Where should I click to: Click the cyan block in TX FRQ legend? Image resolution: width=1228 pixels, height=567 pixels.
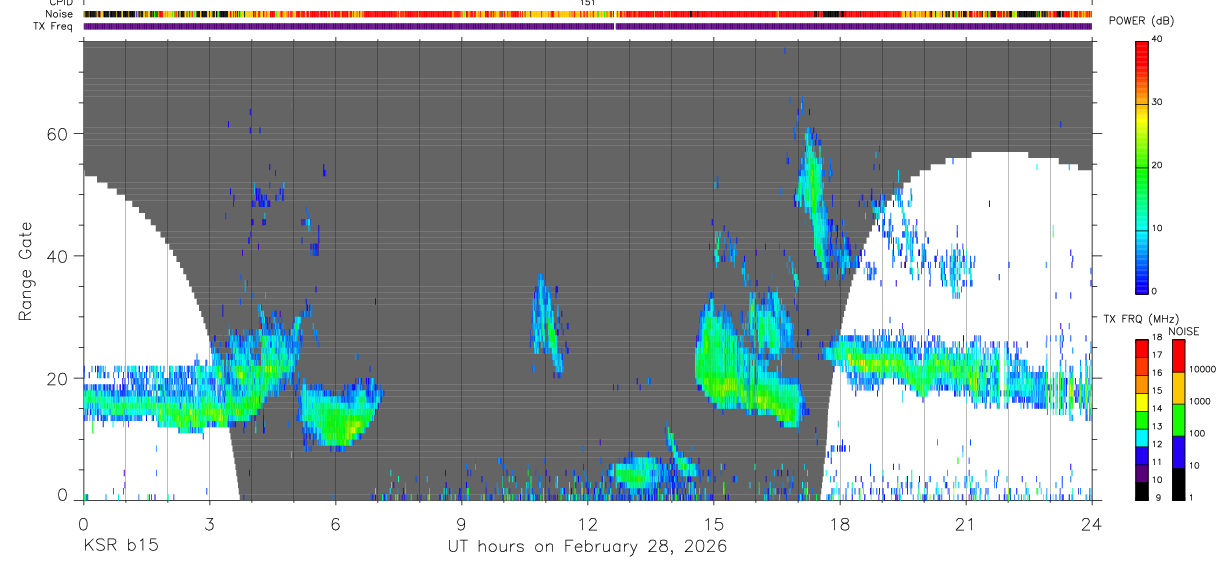1142,438
